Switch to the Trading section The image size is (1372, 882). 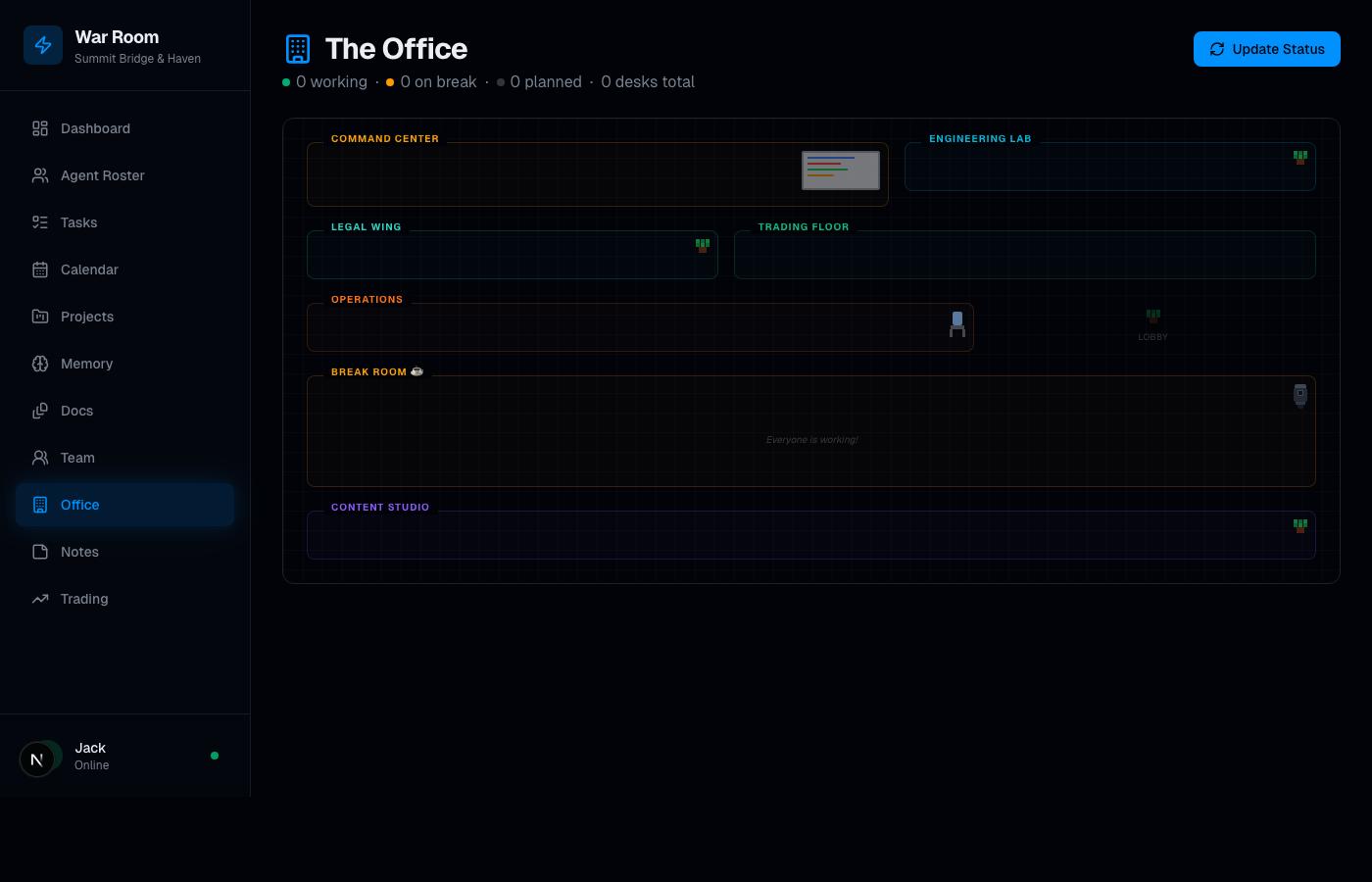coord(84,599)
